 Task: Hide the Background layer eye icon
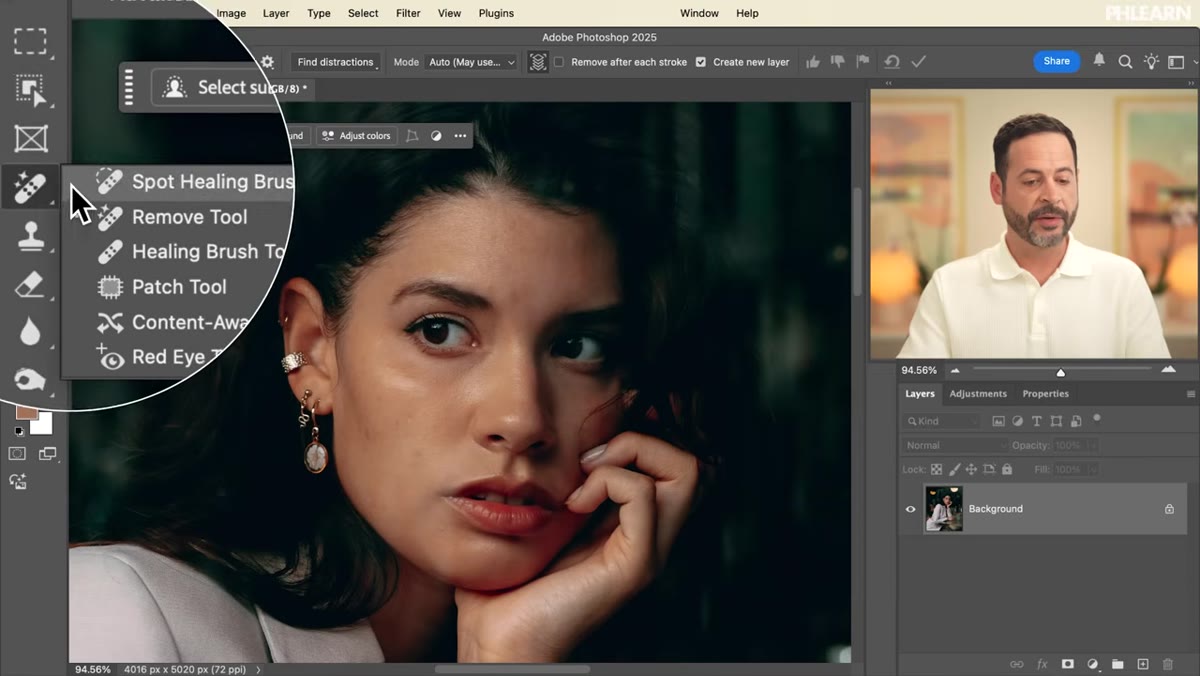910,509
